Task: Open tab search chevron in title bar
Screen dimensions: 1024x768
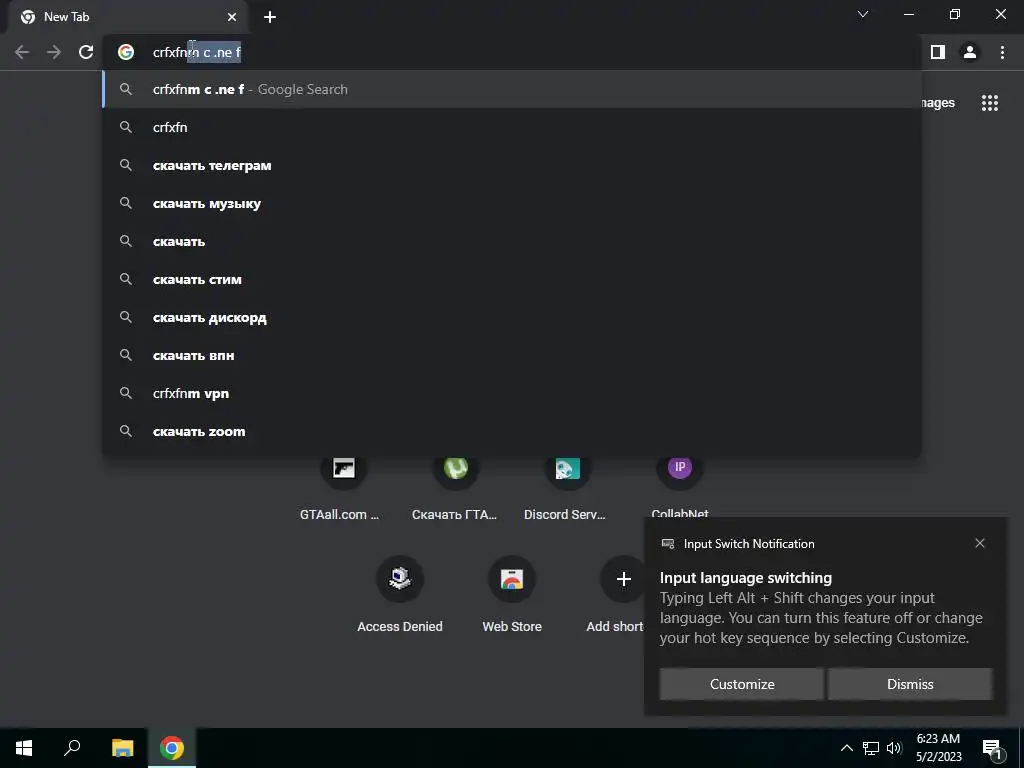Action: (863, 14)
